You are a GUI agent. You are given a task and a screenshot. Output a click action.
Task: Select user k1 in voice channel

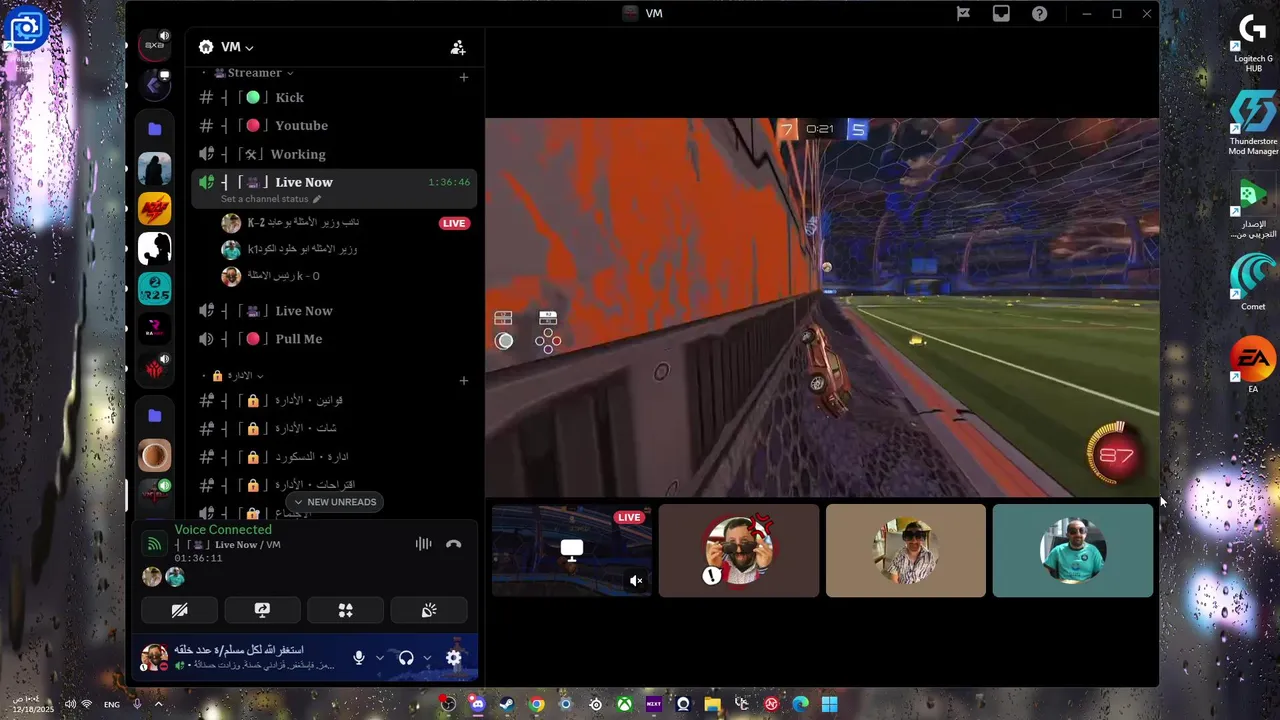tap(344, 249)
